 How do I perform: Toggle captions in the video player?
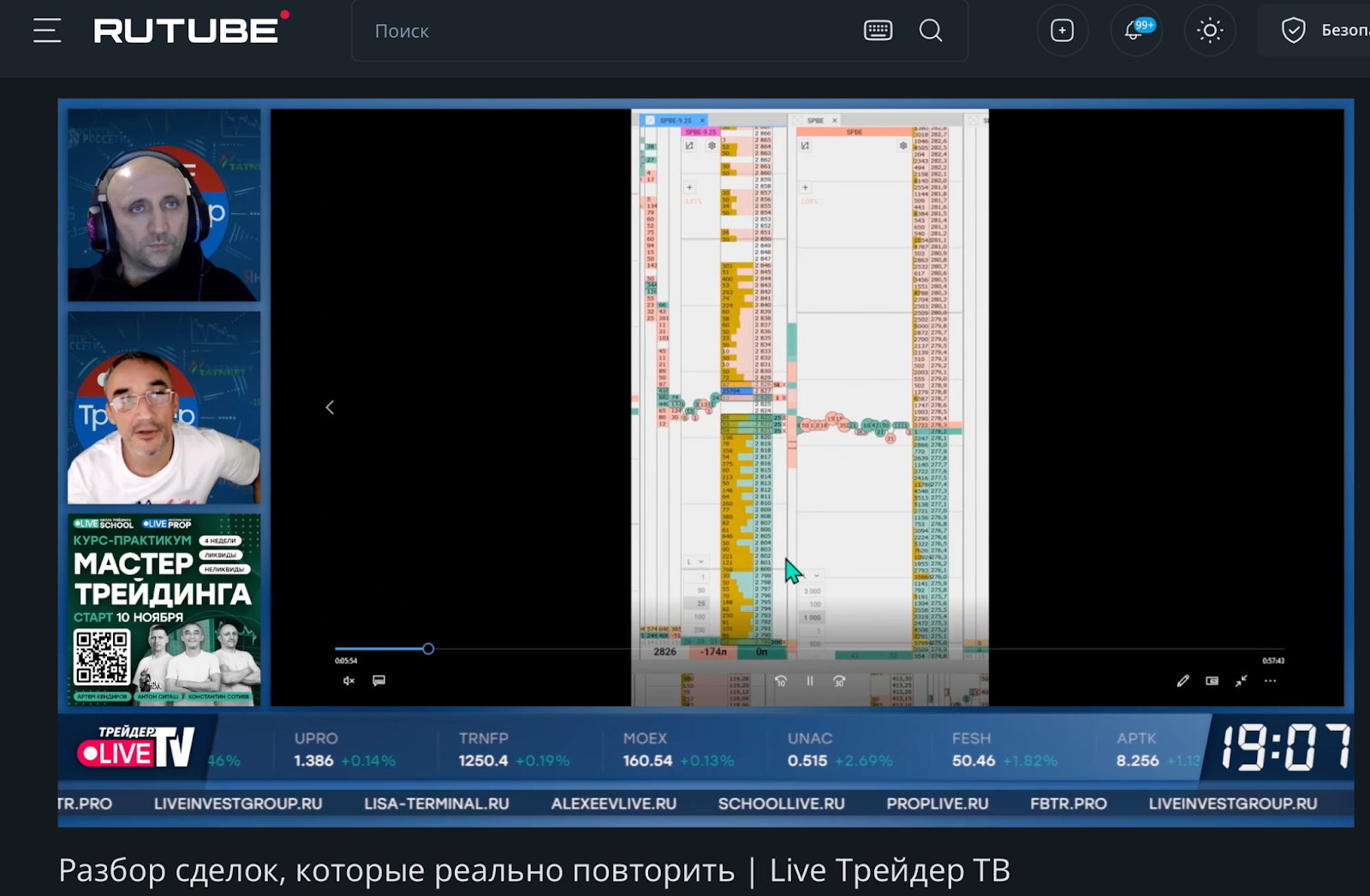point(378,680)
